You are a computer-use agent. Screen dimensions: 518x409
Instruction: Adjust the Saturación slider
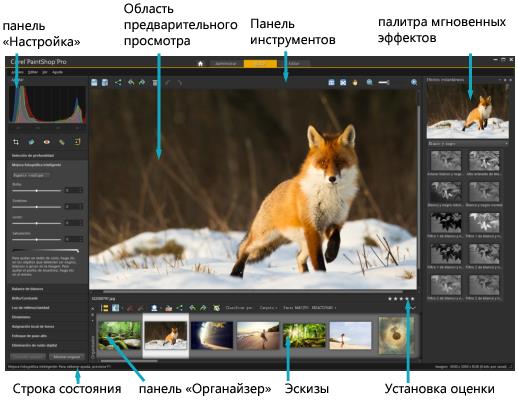pyautogui.click(x=37, y=239)
